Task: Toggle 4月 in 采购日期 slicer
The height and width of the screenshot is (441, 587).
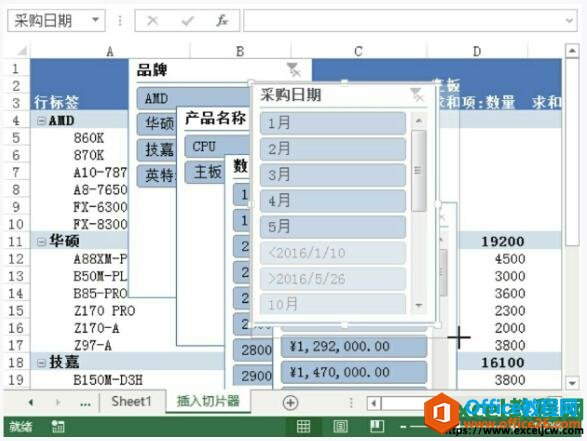Action: pos(333,201)
